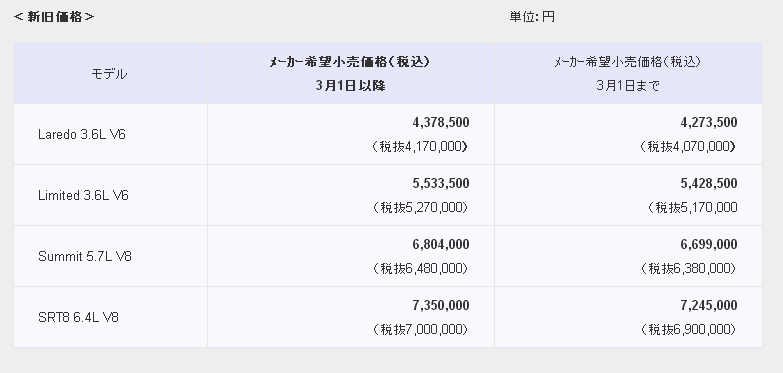Click the 単位: 円 unit label

532,17
